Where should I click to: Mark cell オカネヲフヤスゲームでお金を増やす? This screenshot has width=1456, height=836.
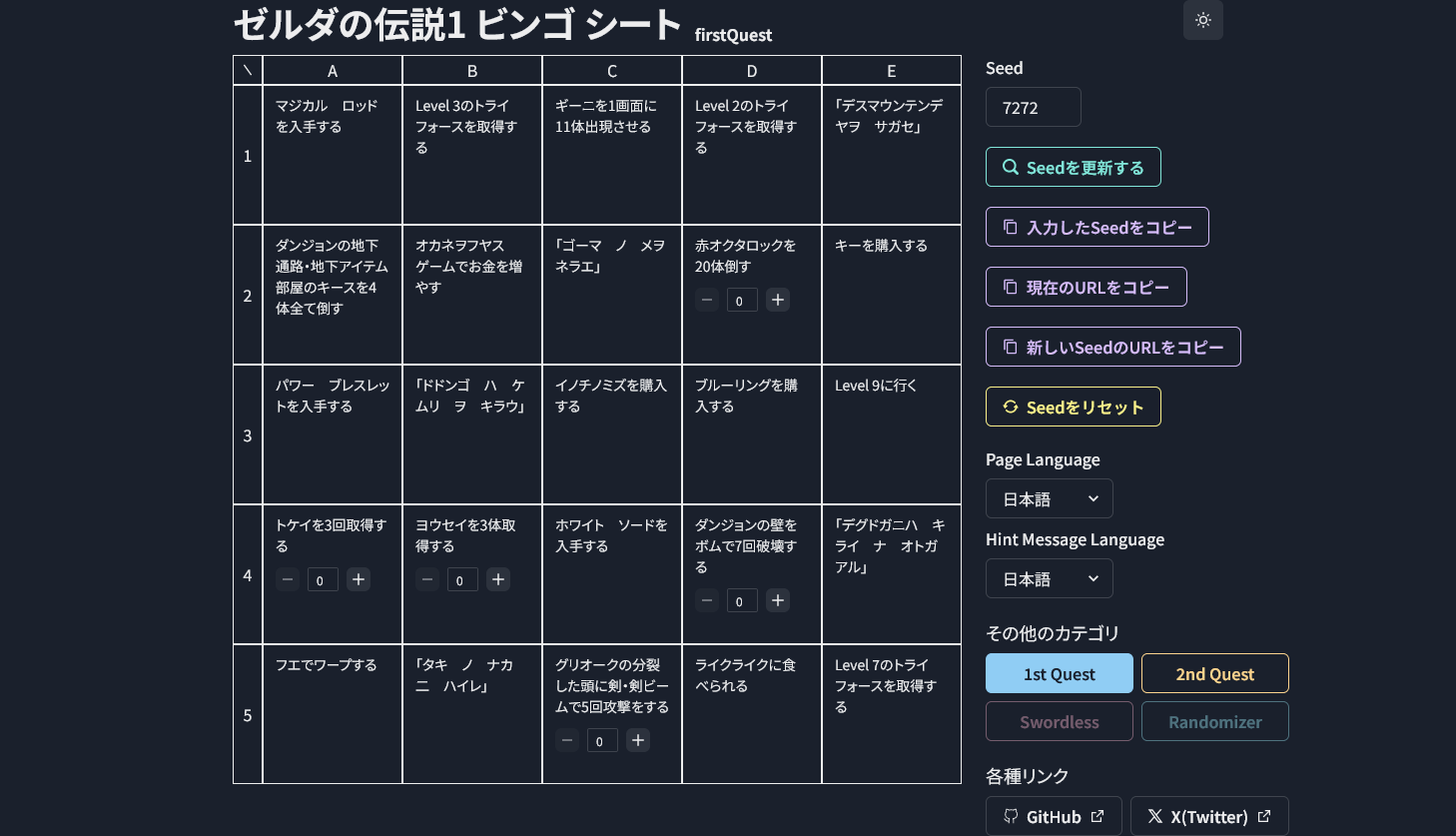pos(472,295)
